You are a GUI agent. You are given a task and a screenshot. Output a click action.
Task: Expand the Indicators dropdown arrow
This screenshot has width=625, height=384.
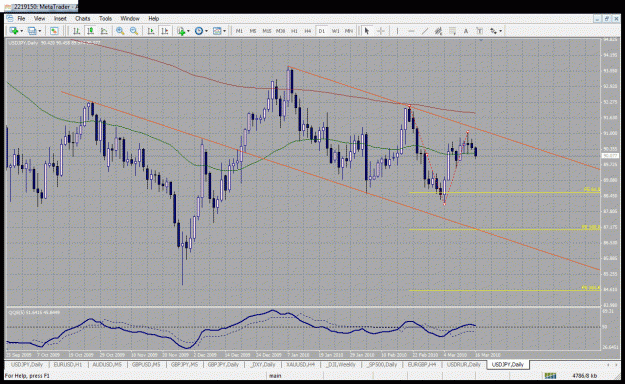188,31
